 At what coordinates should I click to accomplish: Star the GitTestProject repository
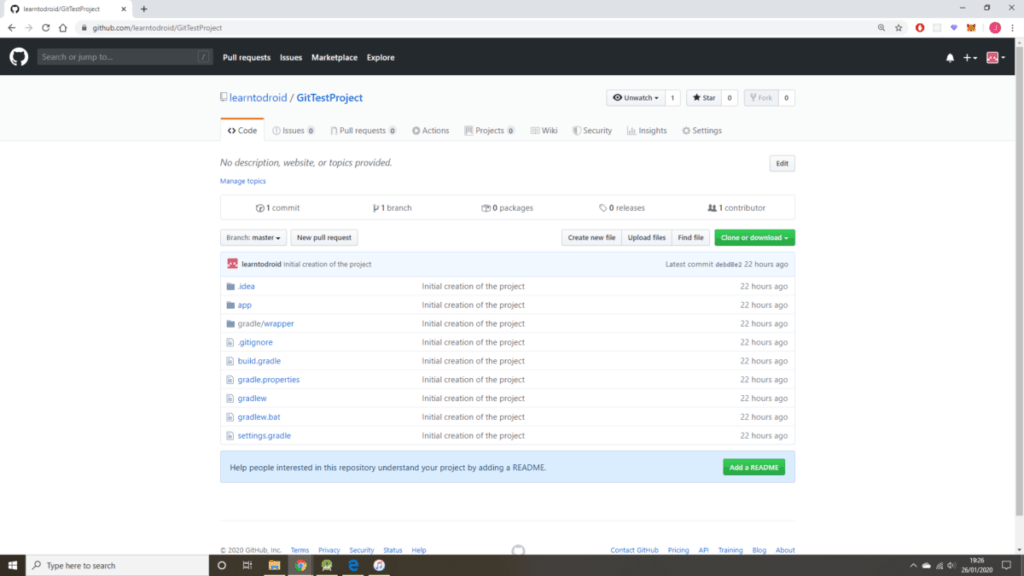(704, 98)
